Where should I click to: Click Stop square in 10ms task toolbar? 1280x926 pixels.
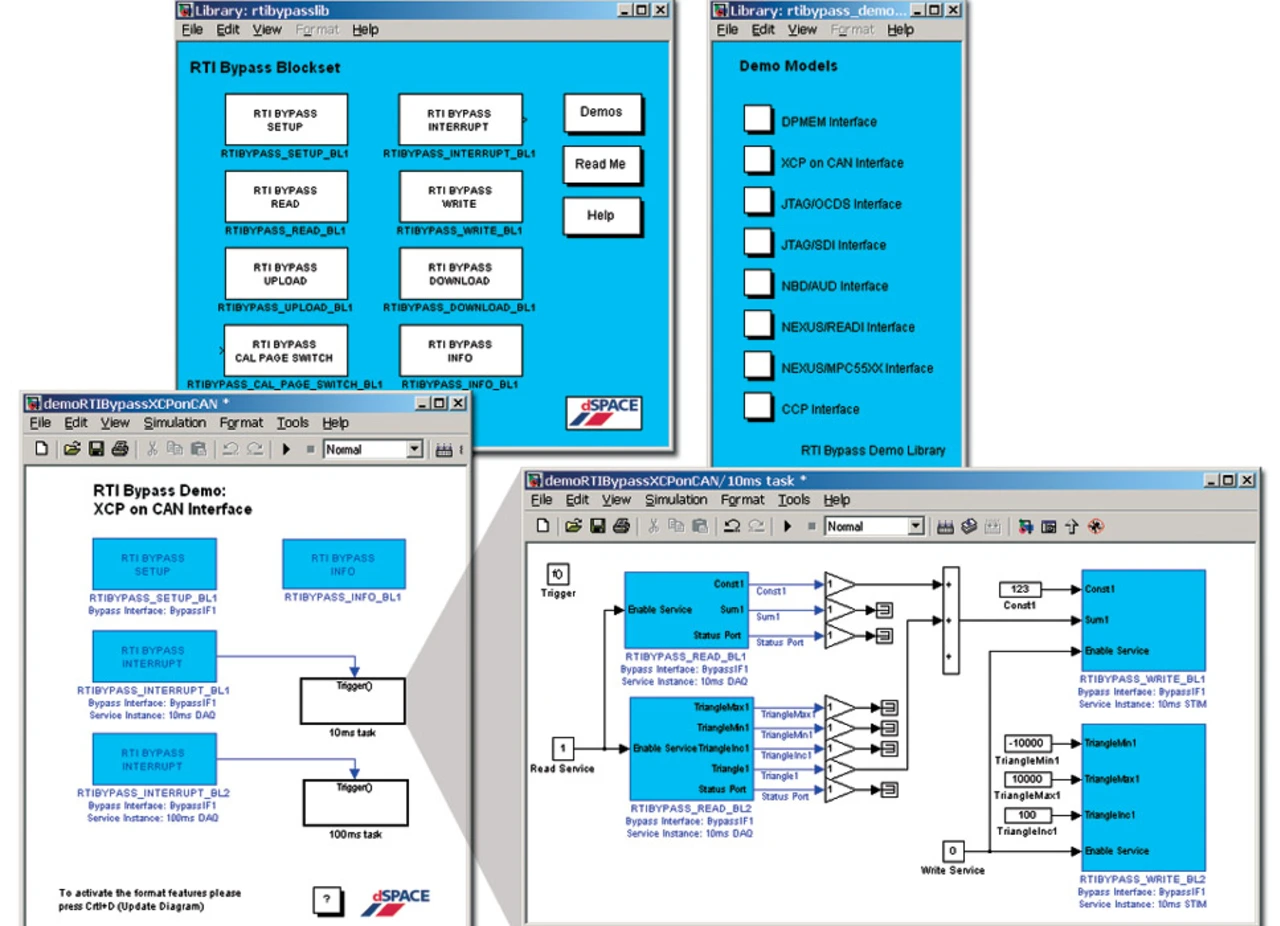click(811, 526)
